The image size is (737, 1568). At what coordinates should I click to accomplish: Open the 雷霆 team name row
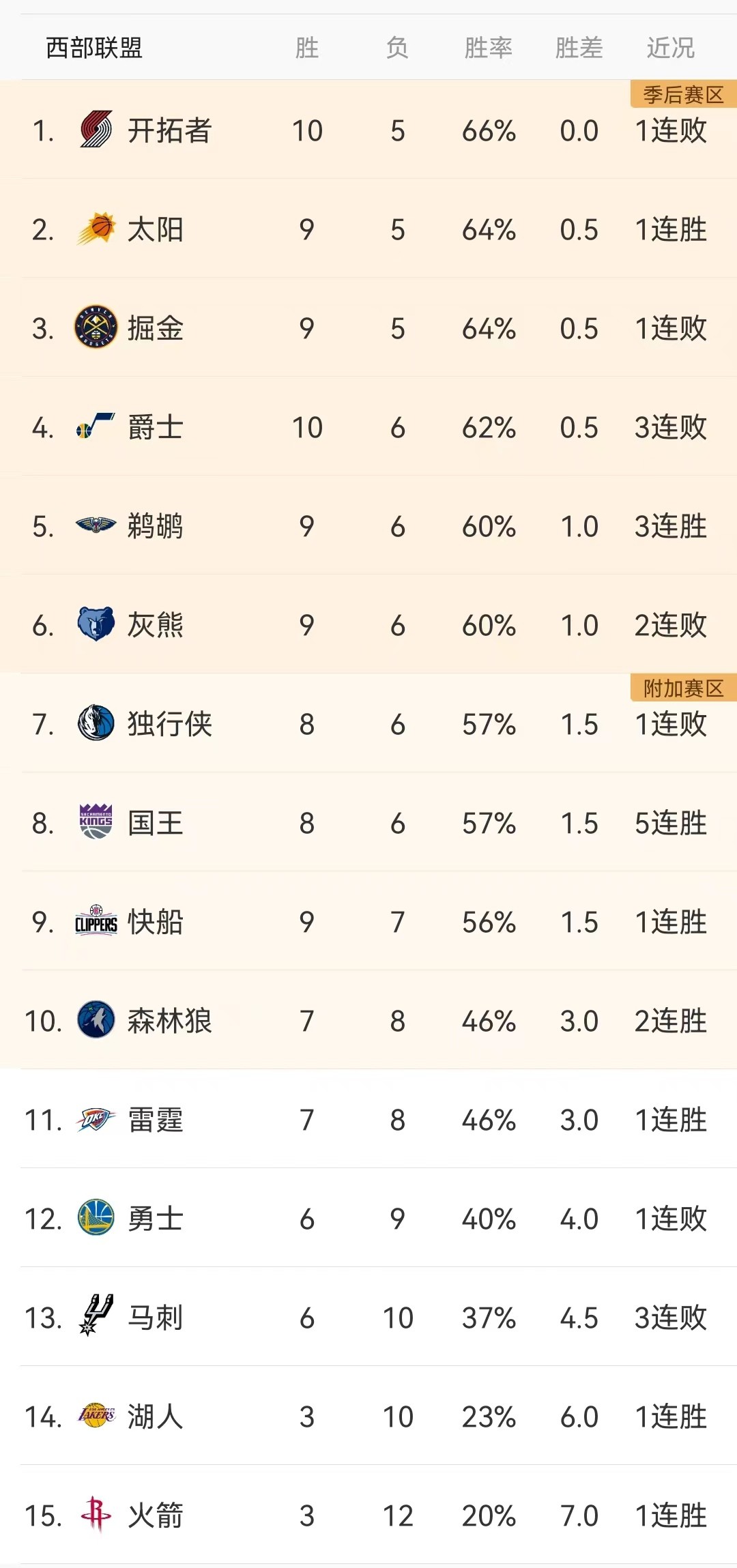tap(369, 1119)
